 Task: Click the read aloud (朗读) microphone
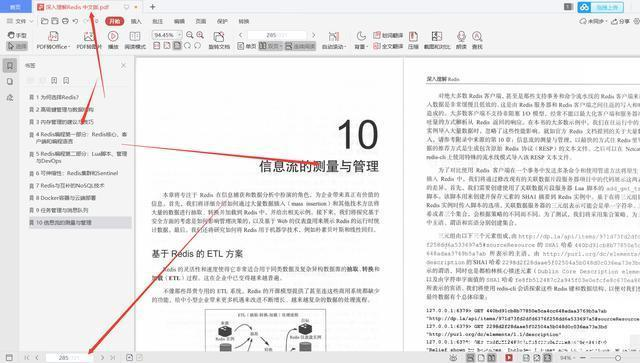pyautogui.click(x=461, y=36)
